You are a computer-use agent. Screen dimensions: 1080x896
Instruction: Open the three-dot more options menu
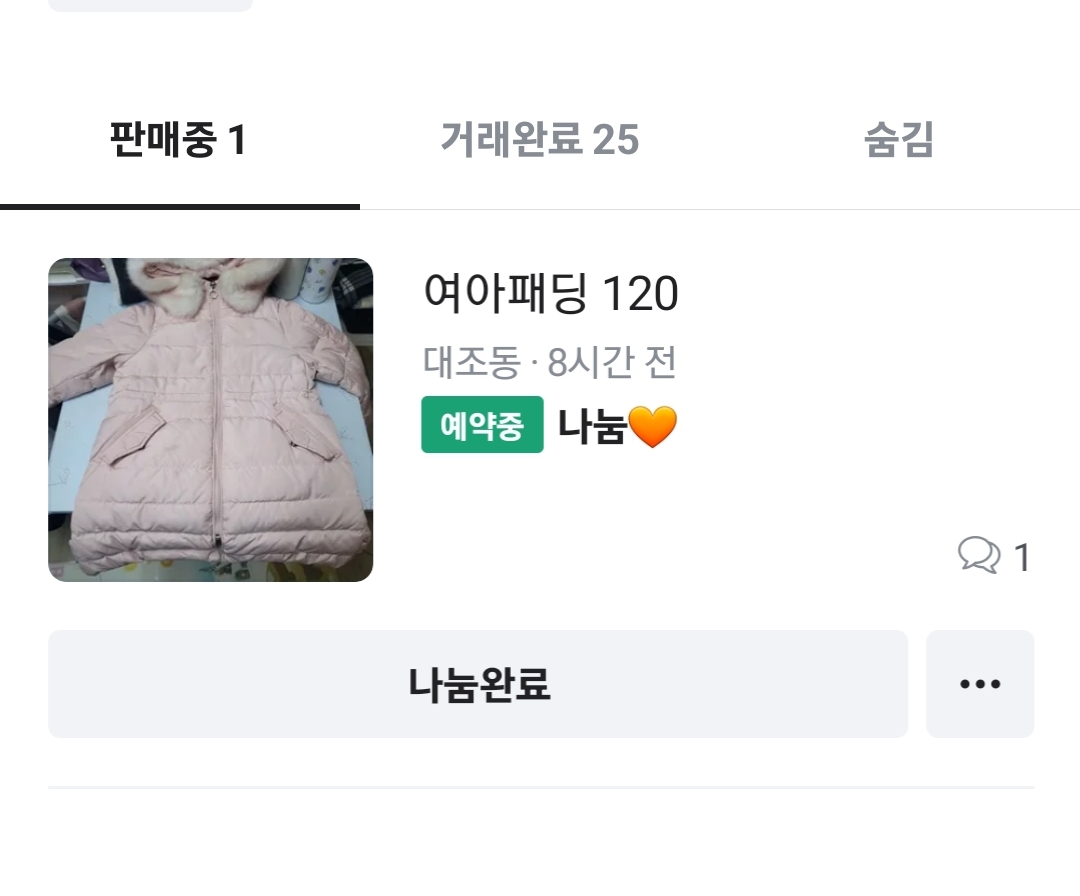(980, 684)
